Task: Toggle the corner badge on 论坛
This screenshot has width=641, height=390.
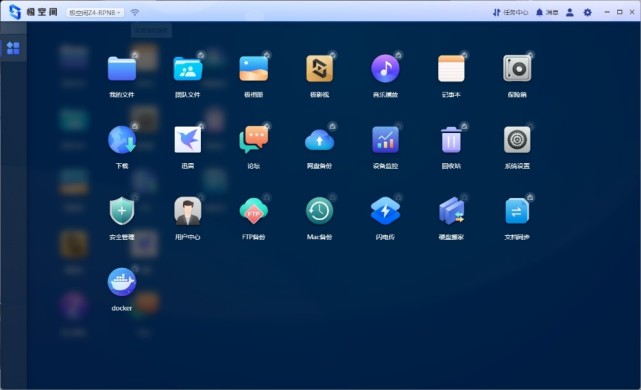Action: [x=267, y=126]
